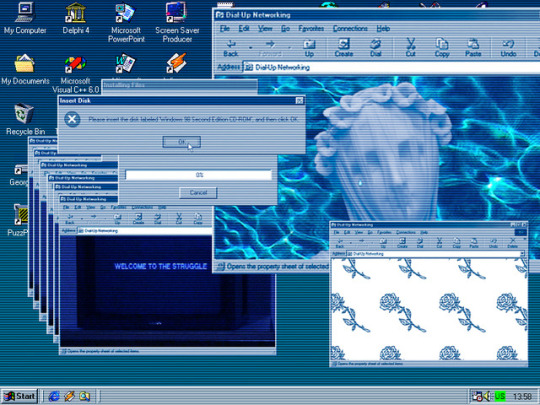Screen dimensions: 540x405
Task: Launch the Microsoft PowerPoint desktop shortcut
Action: tap(126, 22)
